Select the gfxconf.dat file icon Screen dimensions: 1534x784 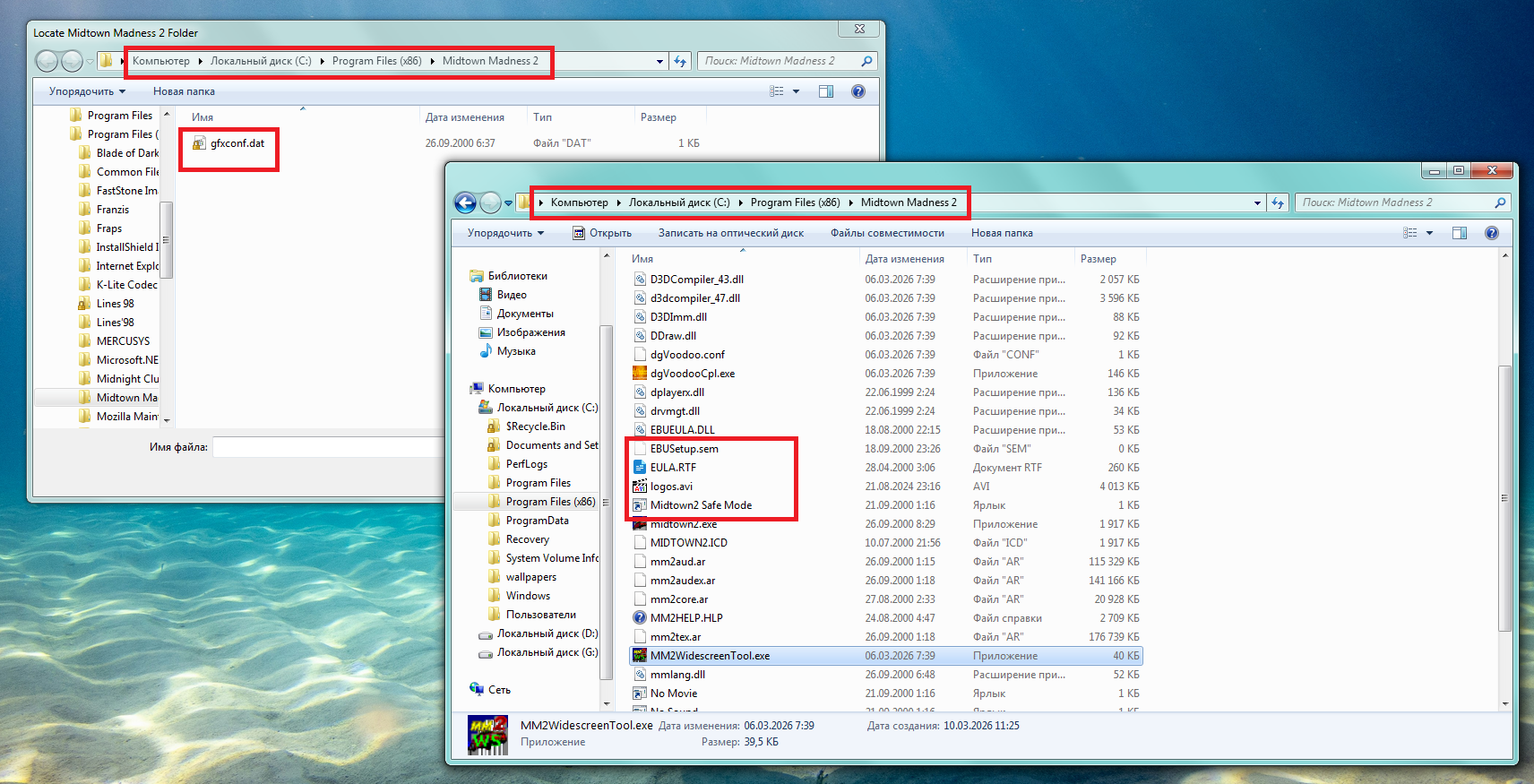(199, 143)
